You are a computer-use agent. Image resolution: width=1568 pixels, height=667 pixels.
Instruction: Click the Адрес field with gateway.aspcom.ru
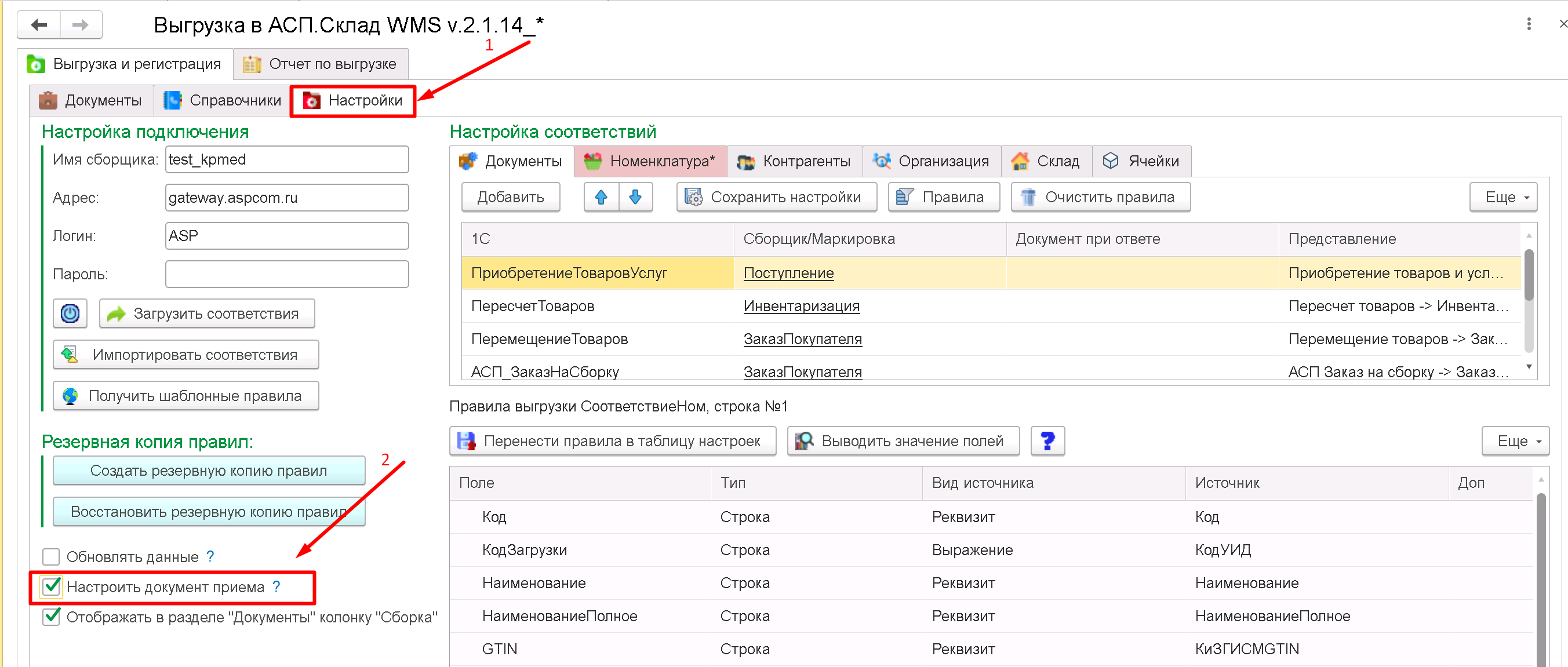click(x=287, y=198)
